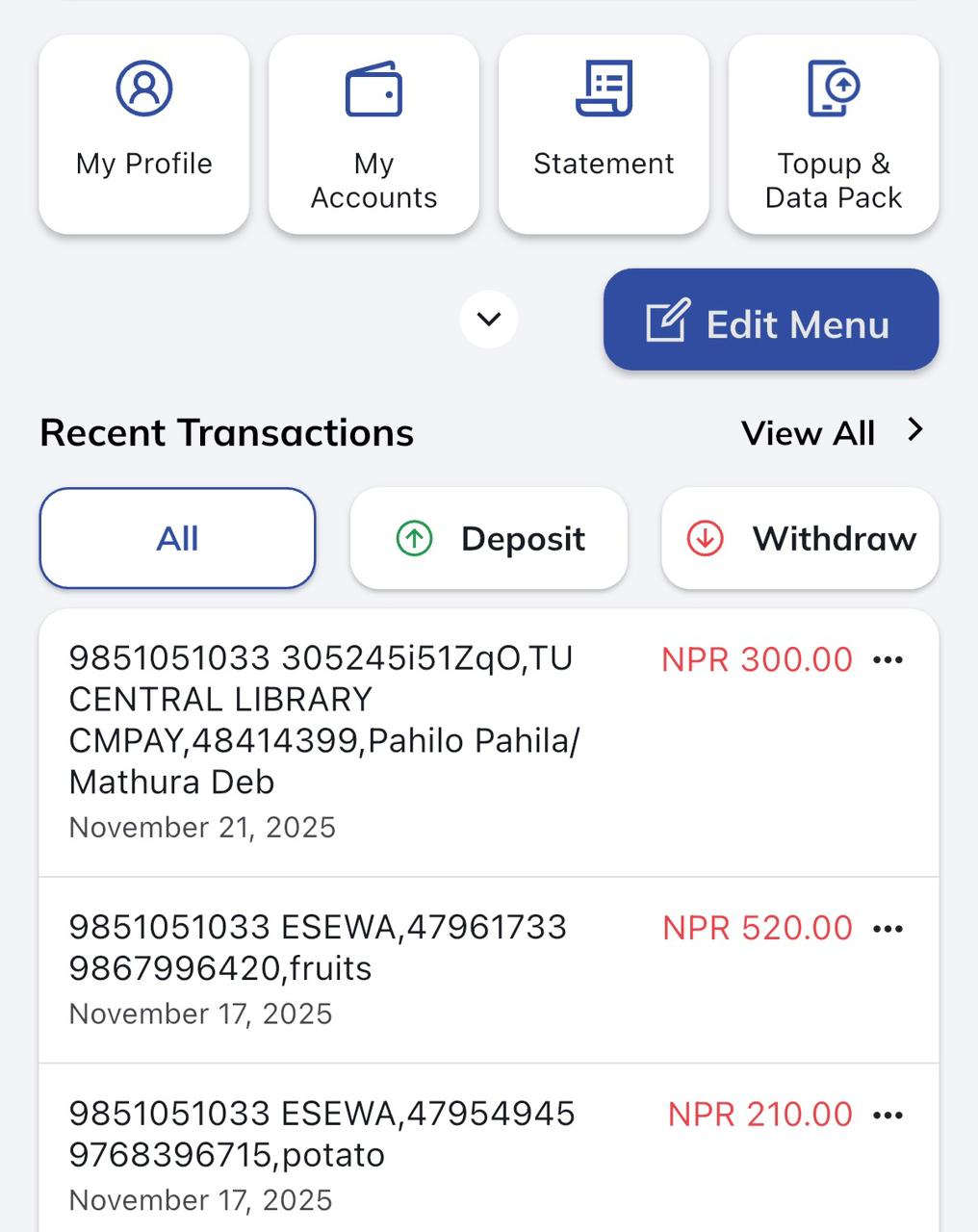Select the All transactions filter tab
The width and height of the screenshot is (978, 1232).
click(177, 538)
